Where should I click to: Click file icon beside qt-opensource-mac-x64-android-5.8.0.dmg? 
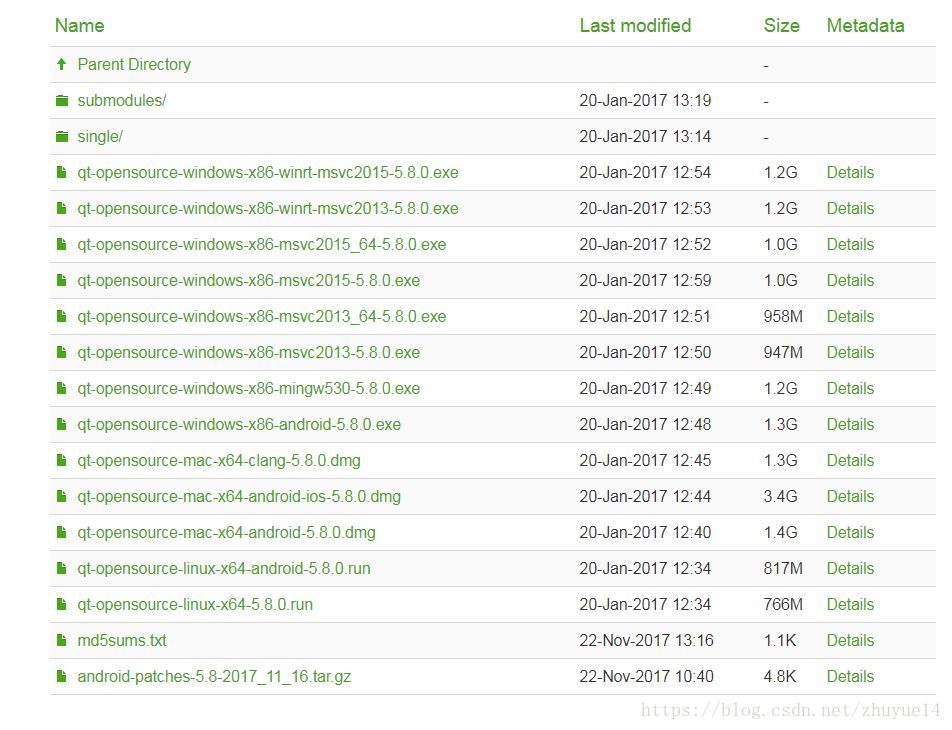click(61, 532)
